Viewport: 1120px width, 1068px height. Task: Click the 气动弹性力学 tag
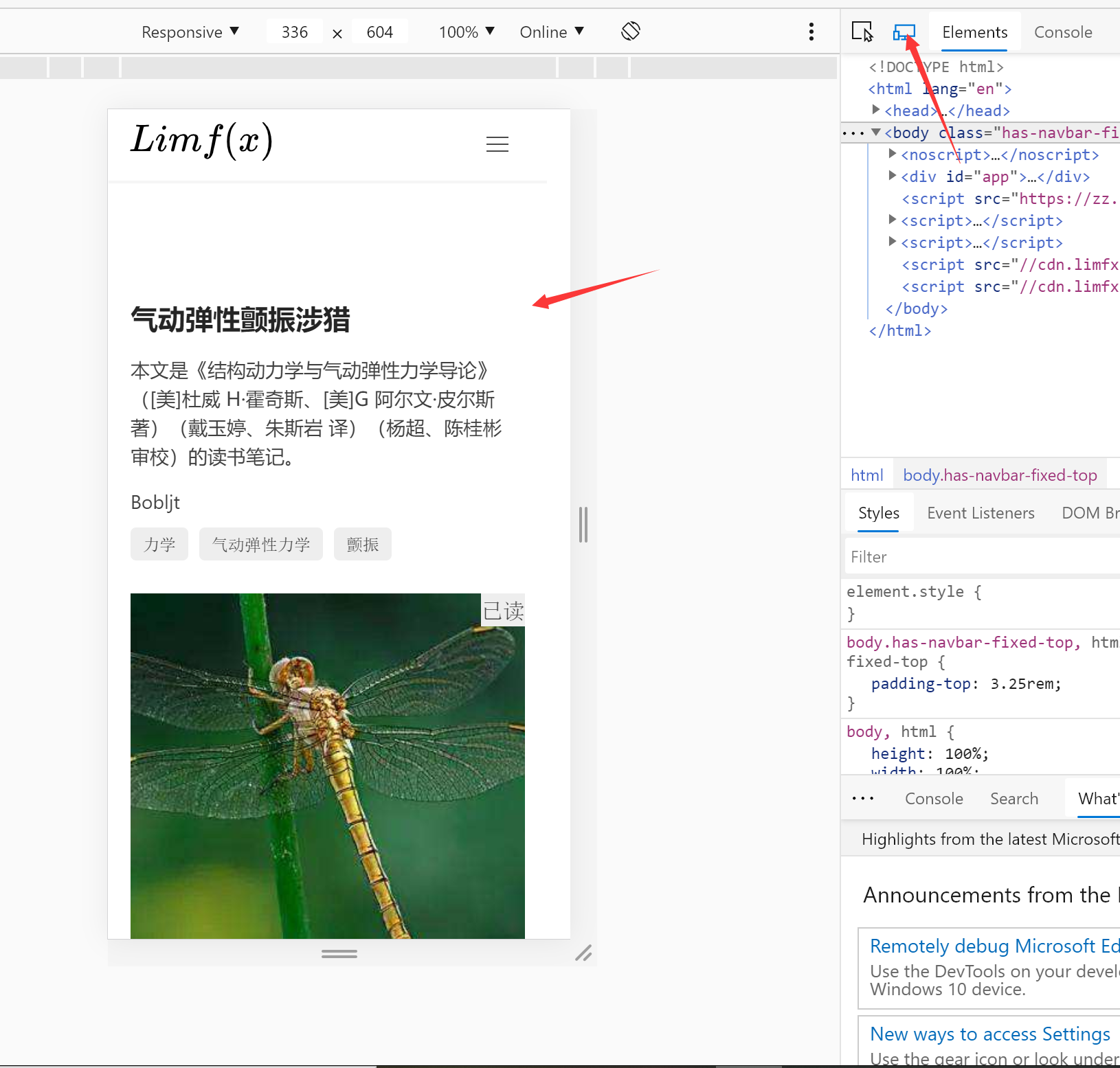pos(261,544)
